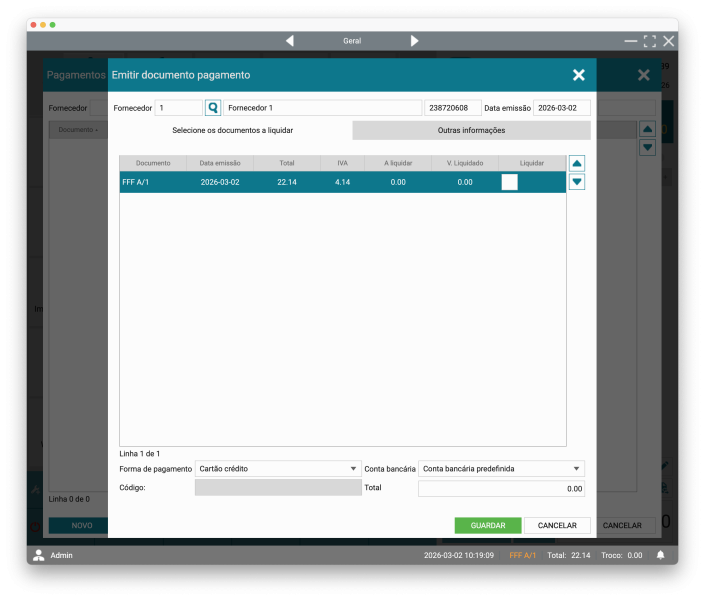Go to previous section with left arrow
Image resolution: width=705 pixels, height=600 pixels.
290,41
